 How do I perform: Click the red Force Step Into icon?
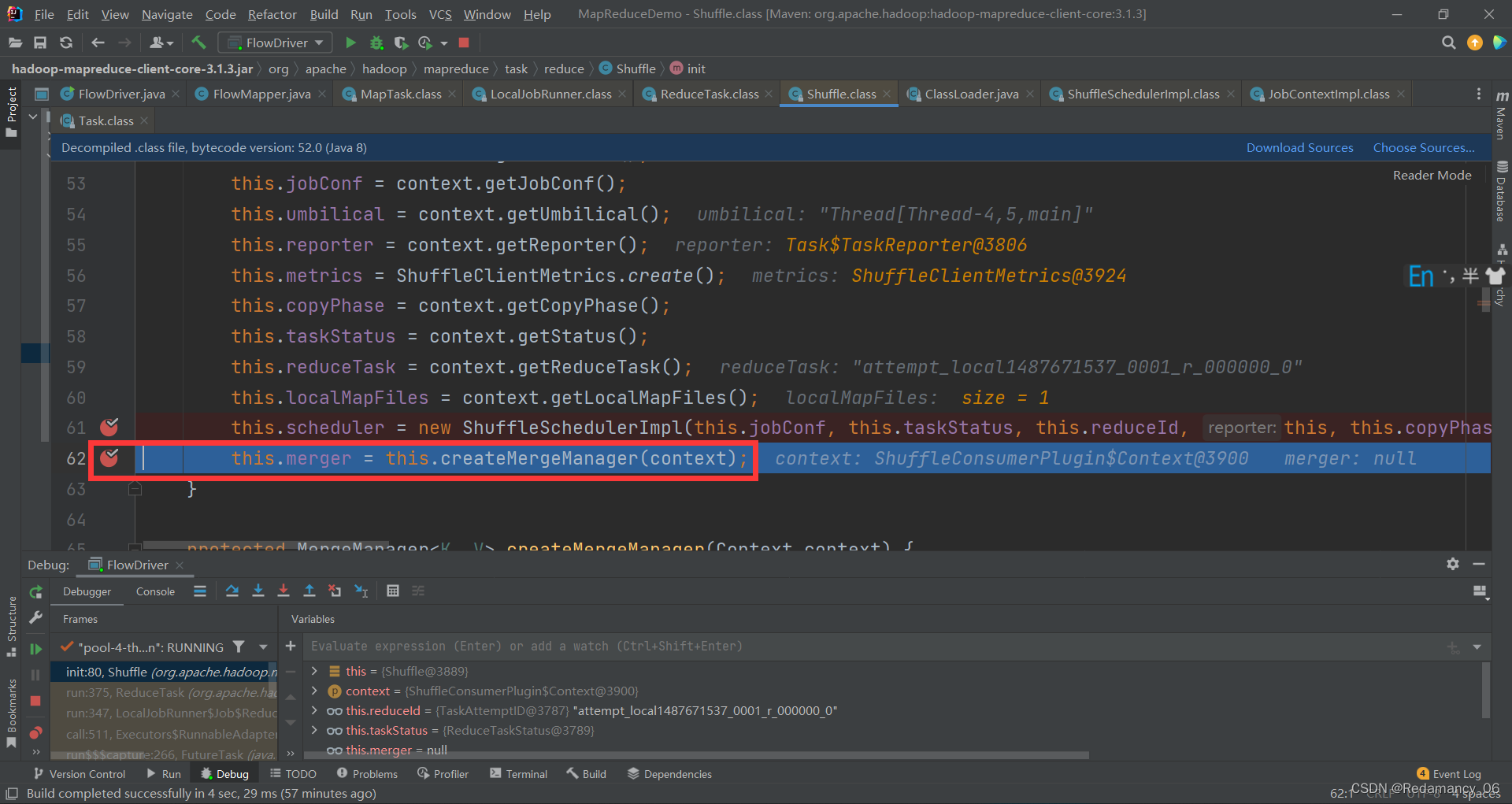[x=283, y=591]
